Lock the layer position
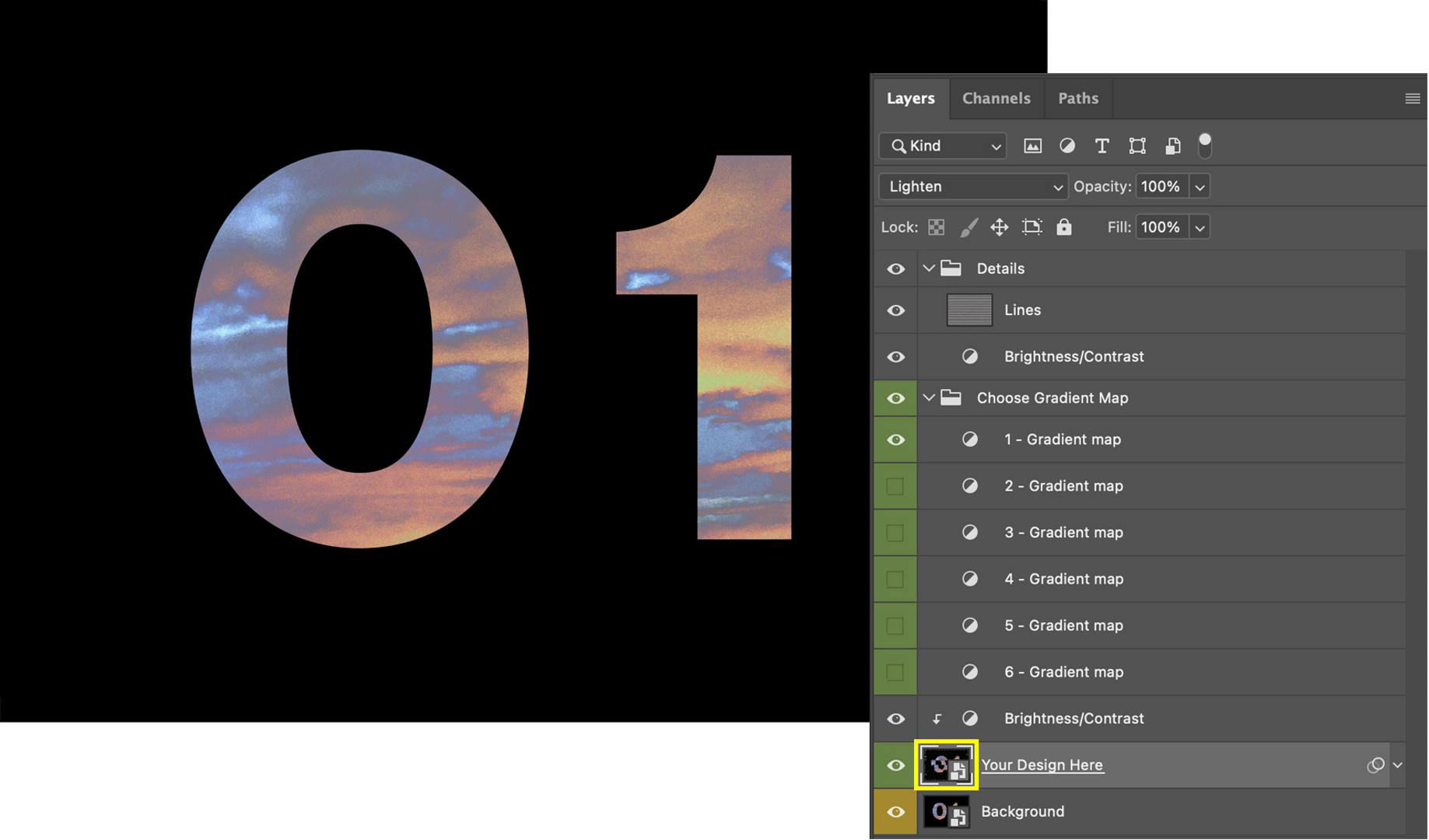The width and height of the screenshot is (1429, 840). [x=999, y=227]
